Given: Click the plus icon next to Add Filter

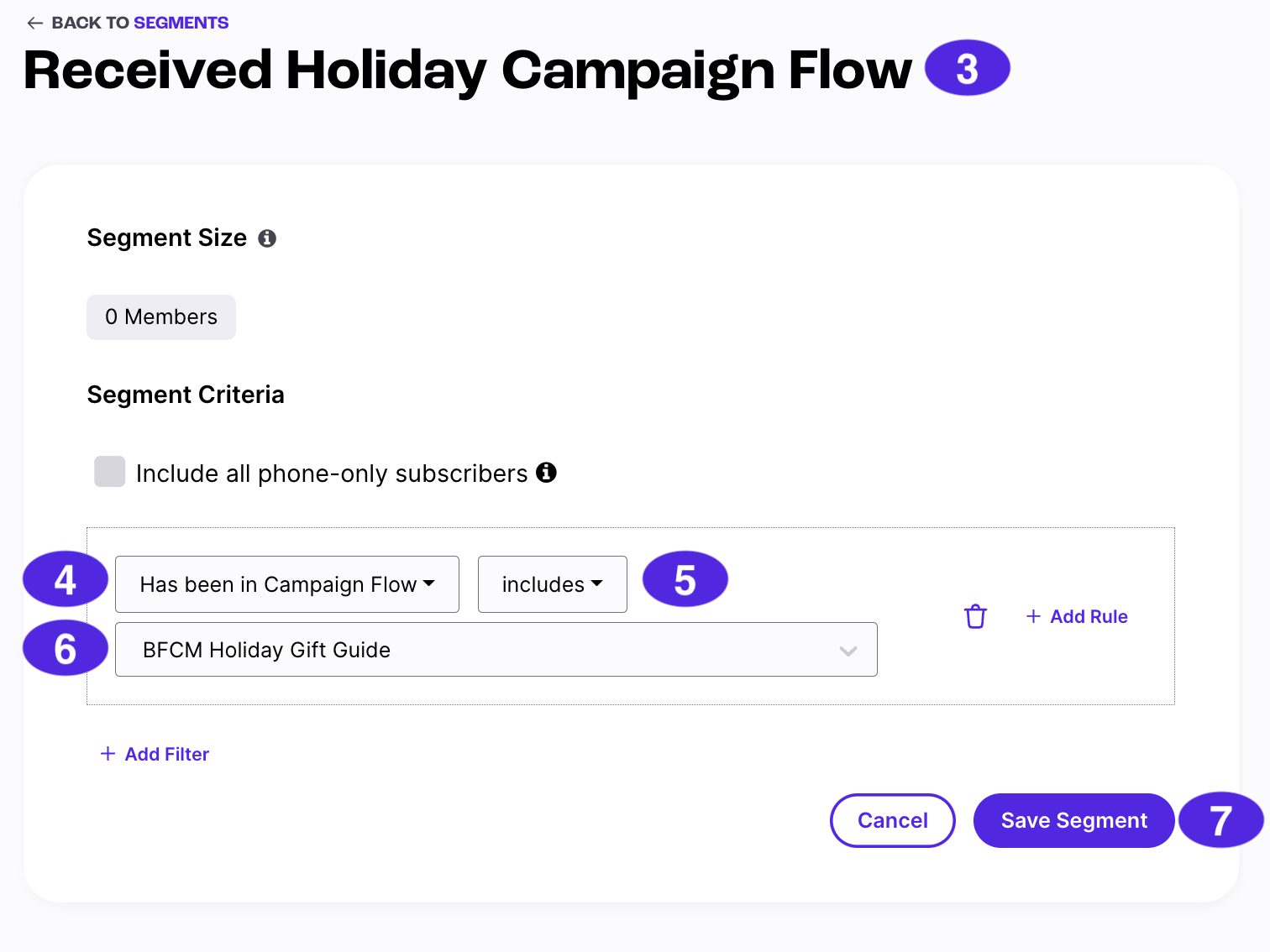Looking at the screenshot, I should tap(108, 753).
